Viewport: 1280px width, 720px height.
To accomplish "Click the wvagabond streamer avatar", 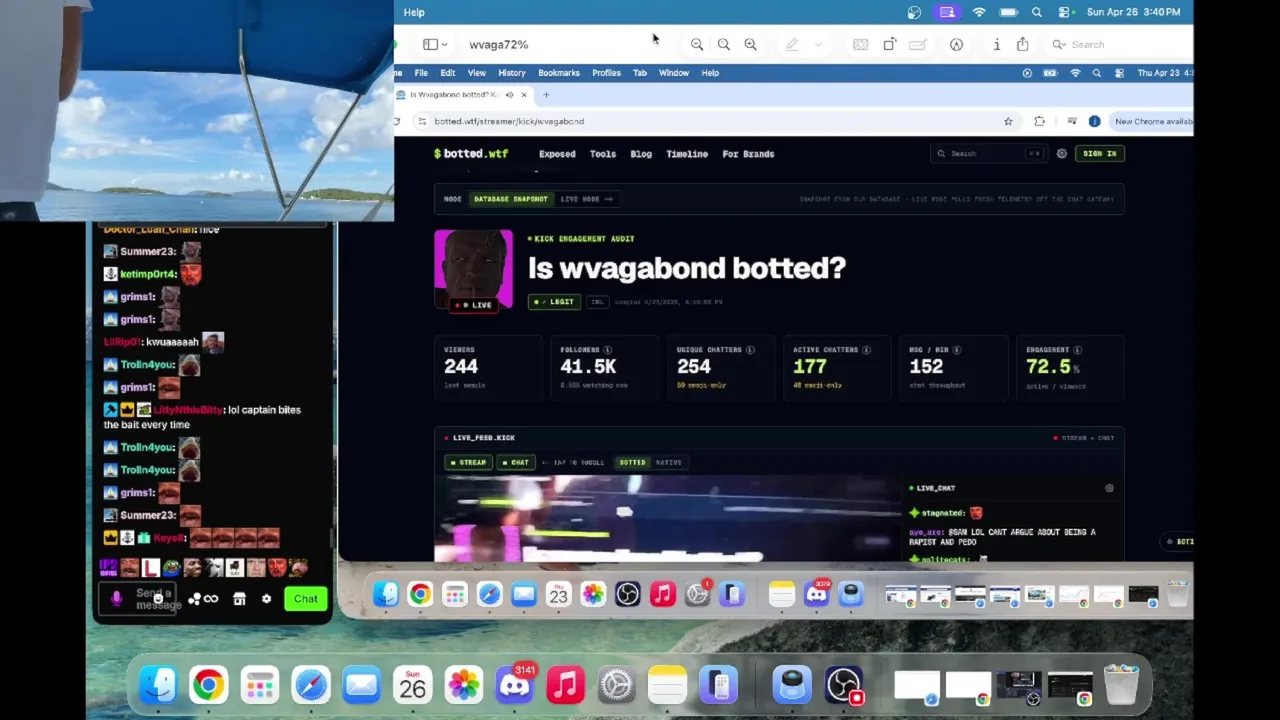I will [x=473, y=270].
